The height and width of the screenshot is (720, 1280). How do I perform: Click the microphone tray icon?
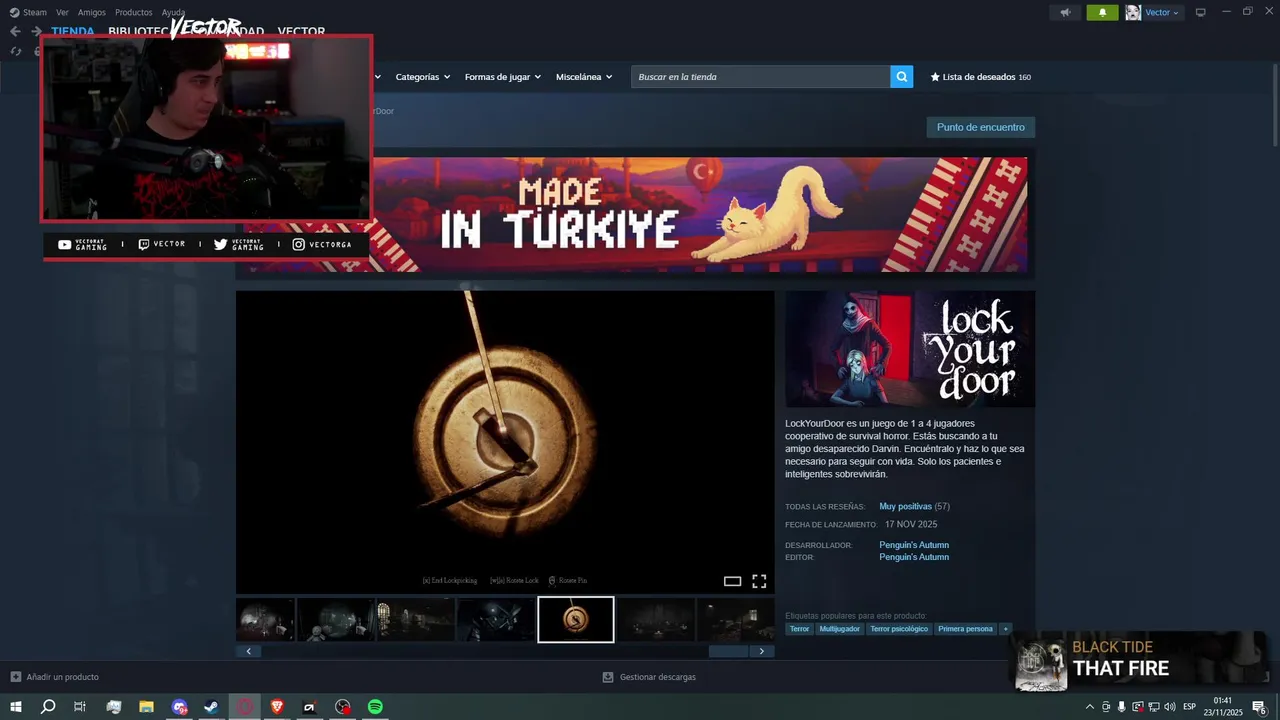click(x=1121, y=707)
